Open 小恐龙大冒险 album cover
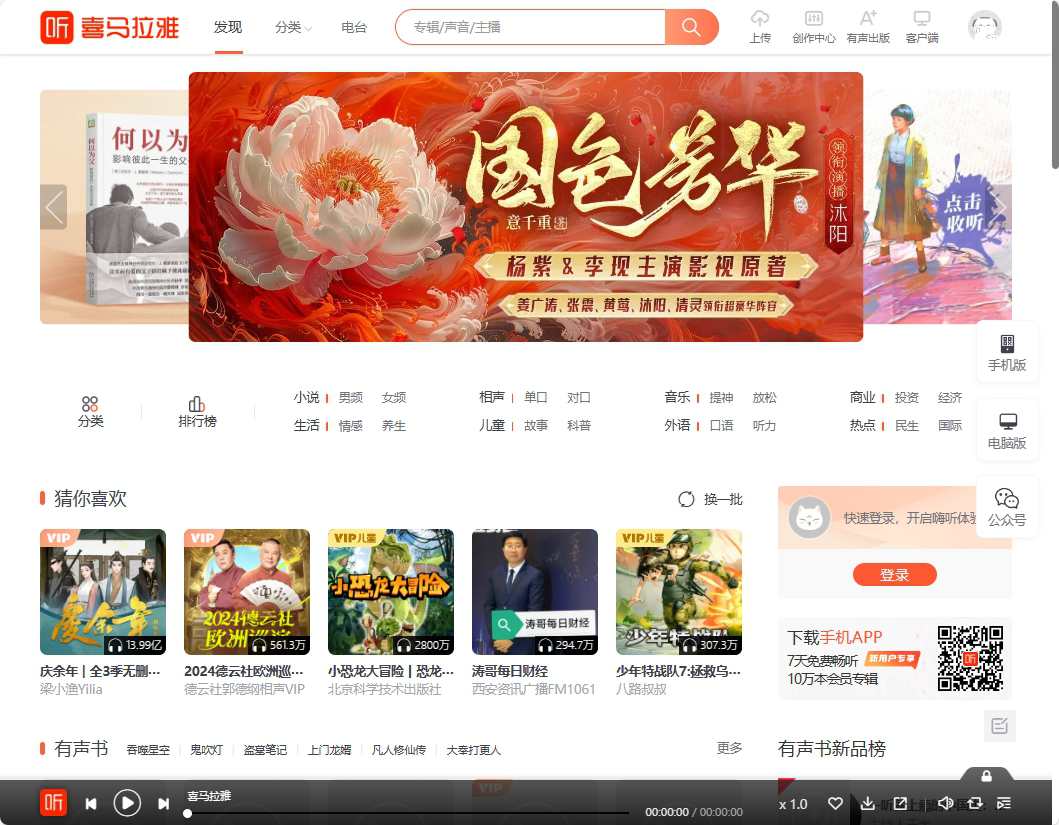1059x825 pixels. pyautogui.click(x=390, y=592)
